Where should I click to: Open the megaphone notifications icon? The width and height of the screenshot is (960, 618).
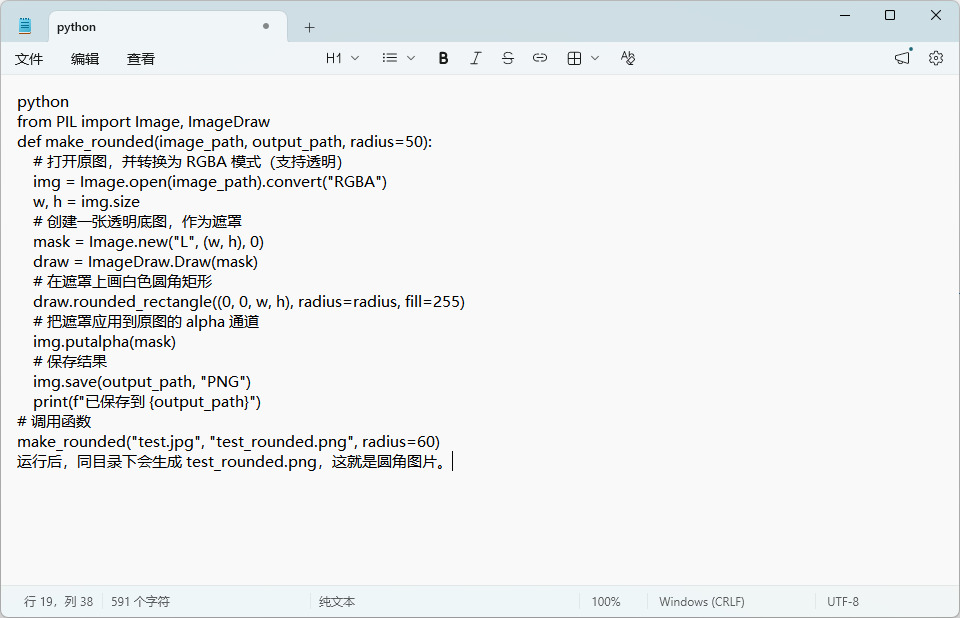(902, 58)
